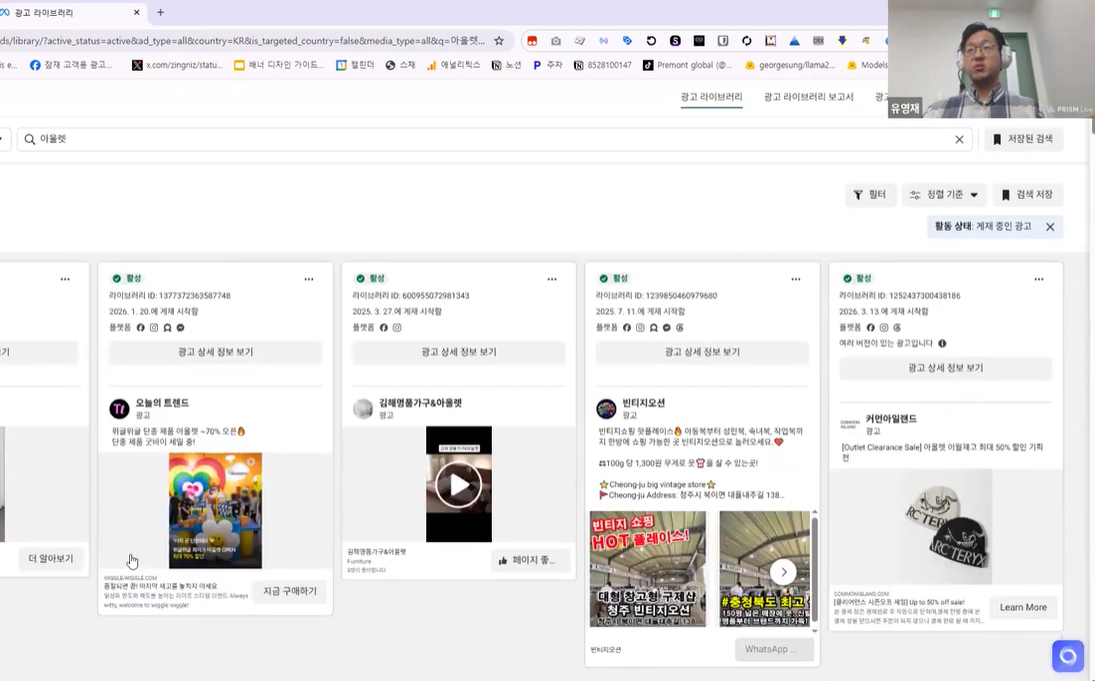Screen dimensions: 1095x681
Task: Play the 김해명품가구&아울렛 video
Action: tap(458, 484)
